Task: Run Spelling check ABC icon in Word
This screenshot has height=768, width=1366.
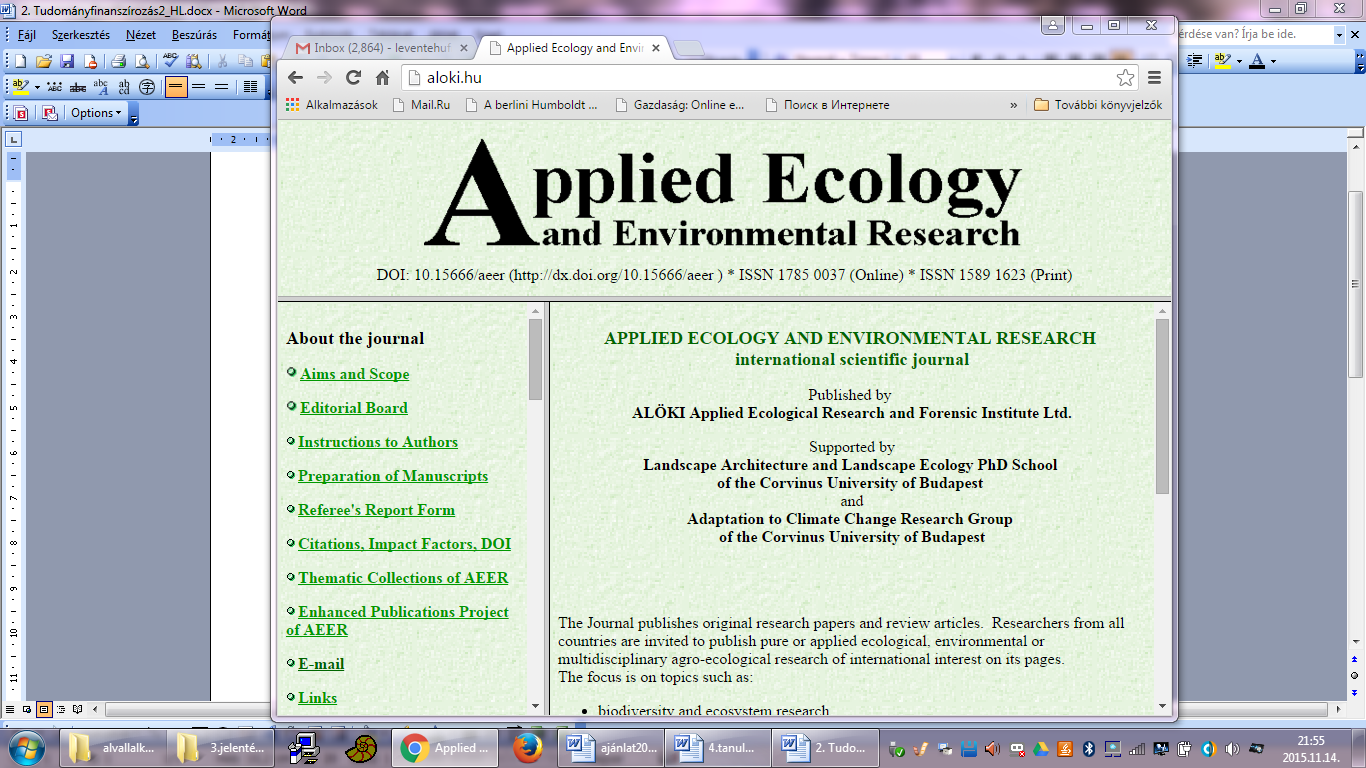Action: coord(170,61)
